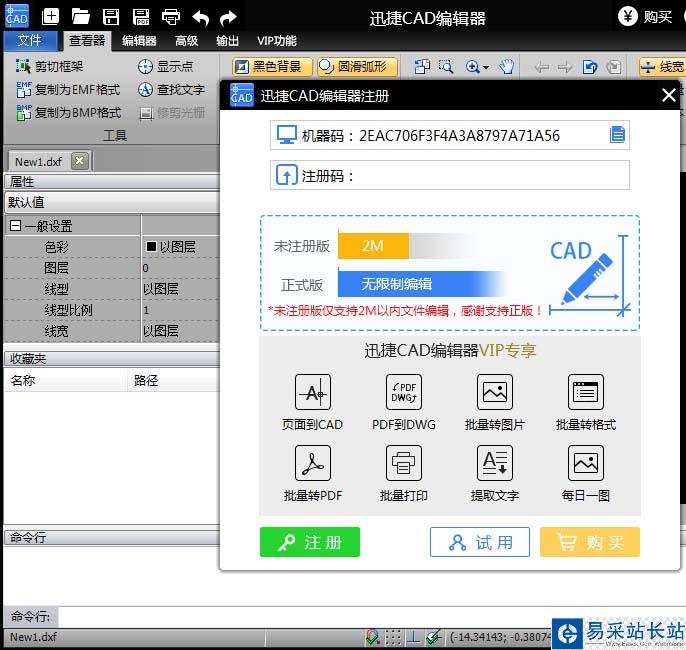Toggle Show Points (显示点)

pos(165,66)
